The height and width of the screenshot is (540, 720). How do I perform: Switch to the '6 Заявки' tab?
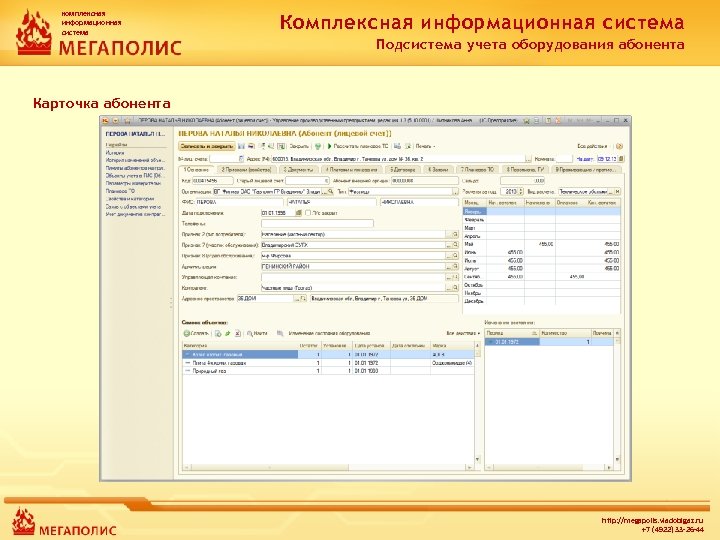[438, 169]
